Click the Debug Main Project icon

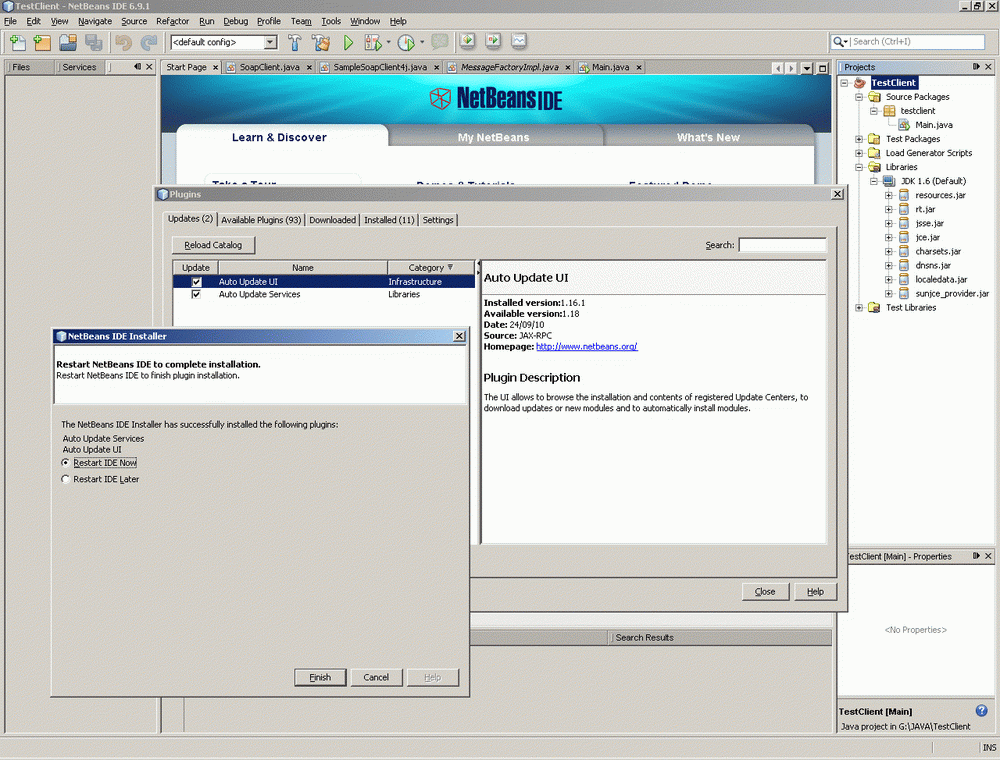coord(372,43)
